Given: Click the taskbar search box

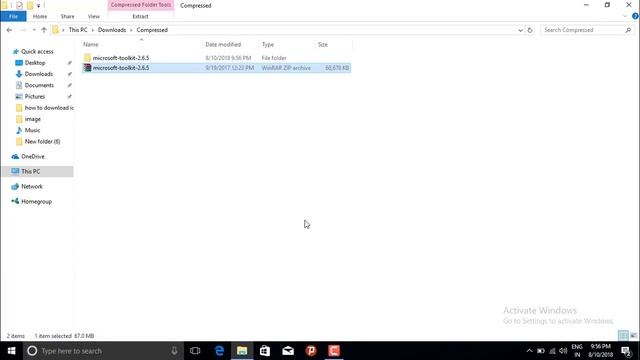Looking at the screenshot, I should pos(102,351).
